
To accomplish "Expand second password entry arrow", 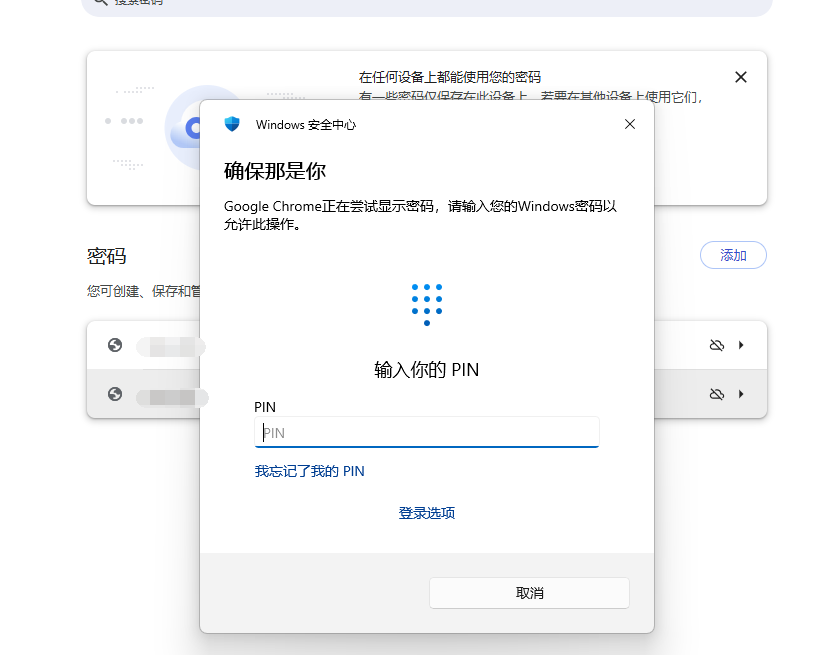I will (x=741, y=394).
